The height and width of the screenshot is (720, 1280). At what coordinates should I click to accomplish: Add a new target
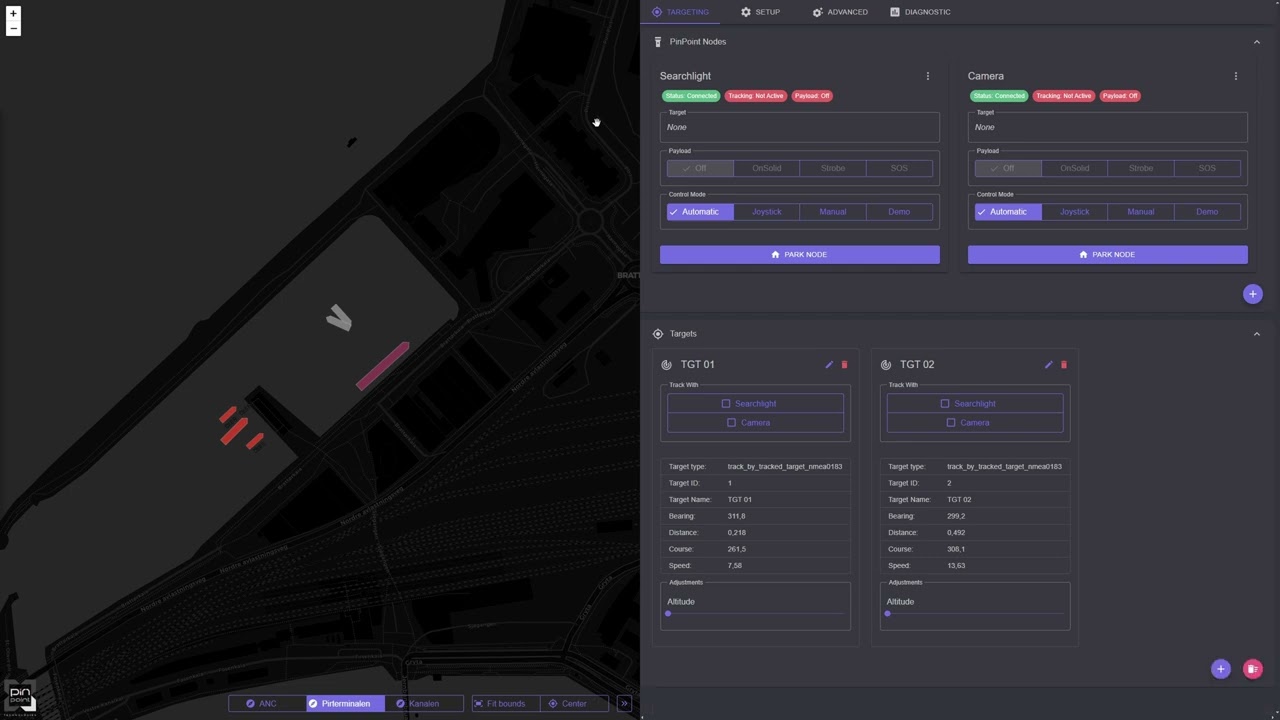point(1221,669)
